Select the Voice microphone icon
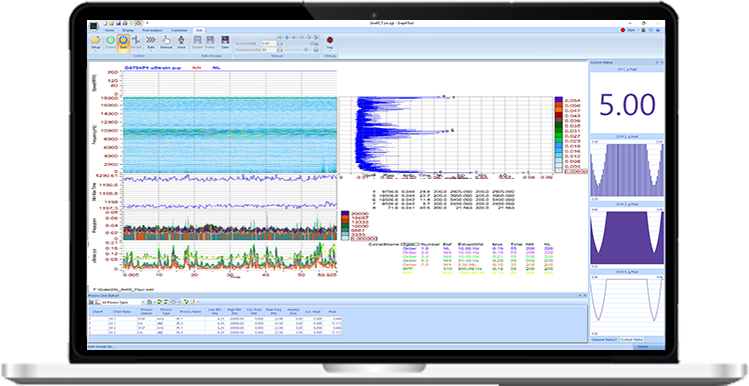The height and width of the screenshot is (386, 749). (x=182, y=43)
